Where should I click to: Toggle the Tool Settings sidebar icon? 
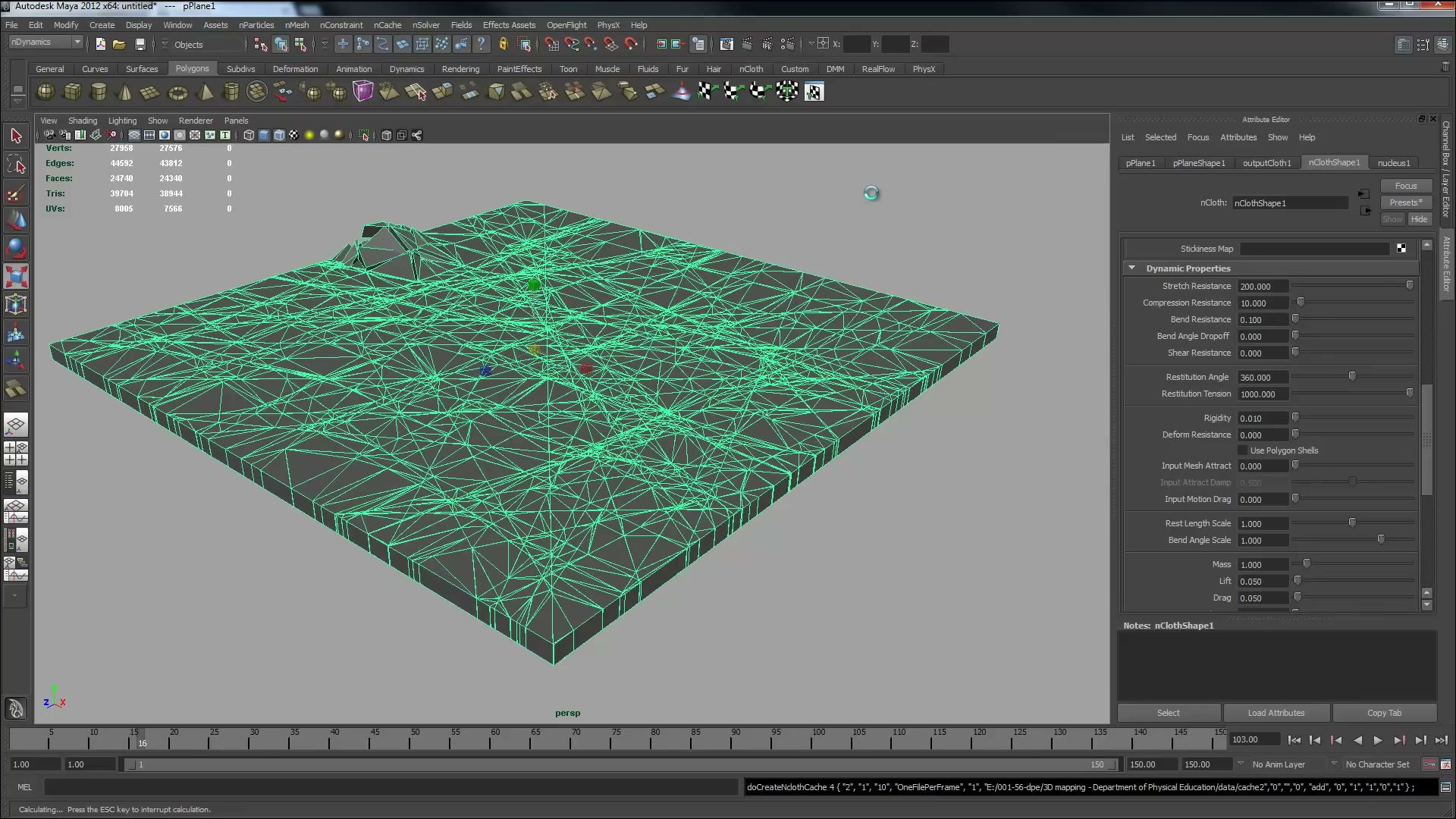pos(1423,45)
